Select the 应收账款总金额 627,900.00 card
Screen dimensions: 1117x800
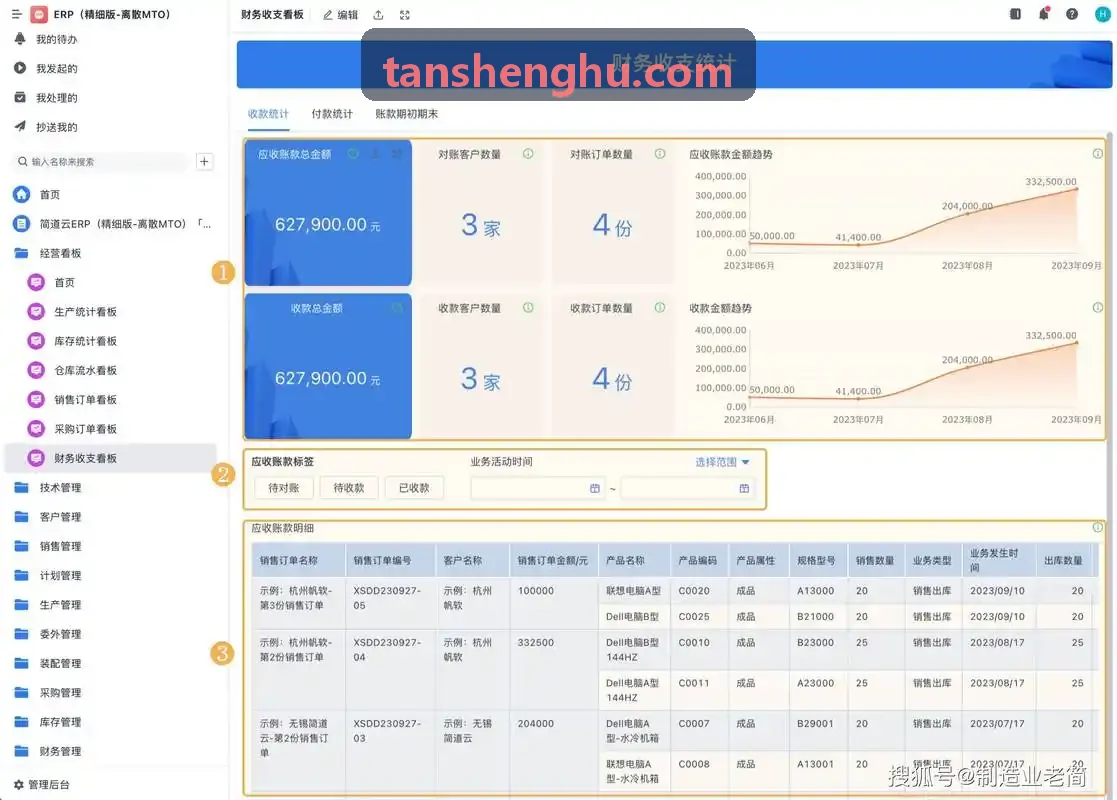coord(328,212)
